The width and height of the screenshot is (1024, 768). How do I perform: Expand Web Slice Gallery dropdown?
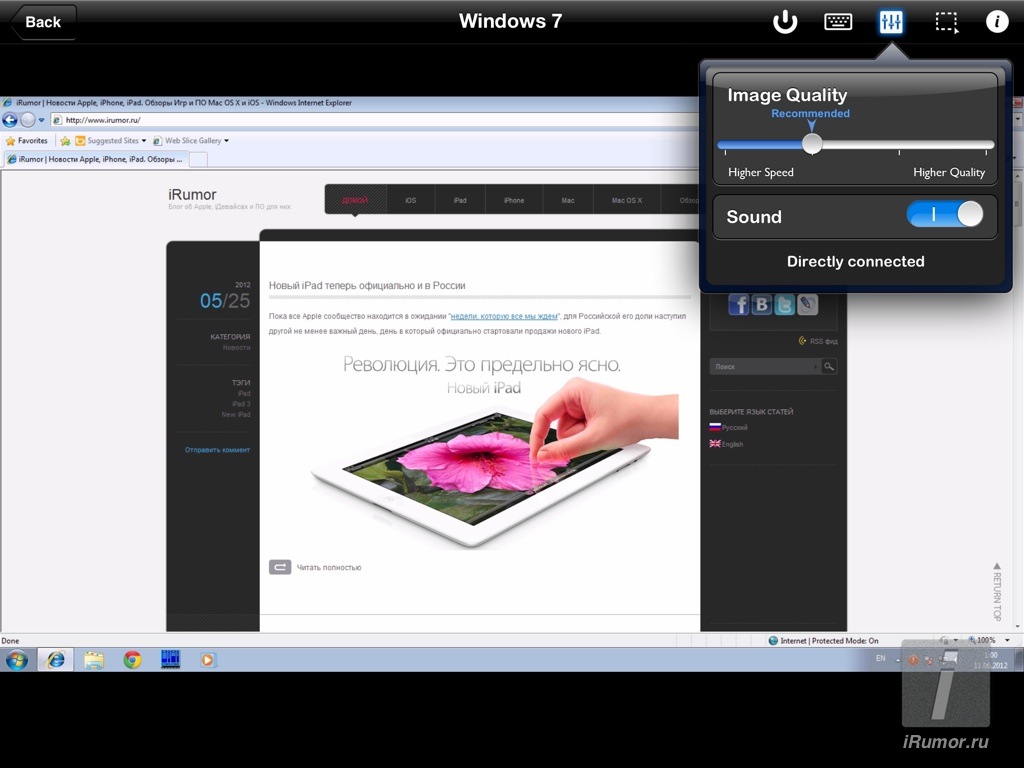click(227, 140)
